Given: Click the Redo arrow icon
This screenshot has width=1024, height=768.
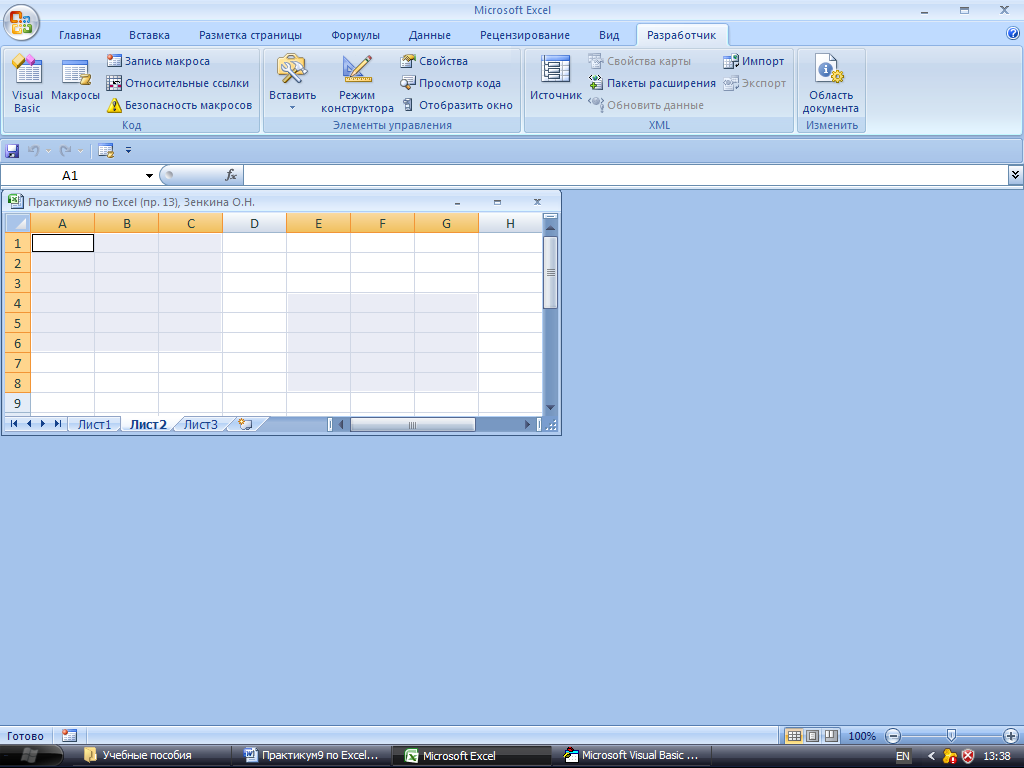Looking at the screenshot, I should [x=65, y=151].
